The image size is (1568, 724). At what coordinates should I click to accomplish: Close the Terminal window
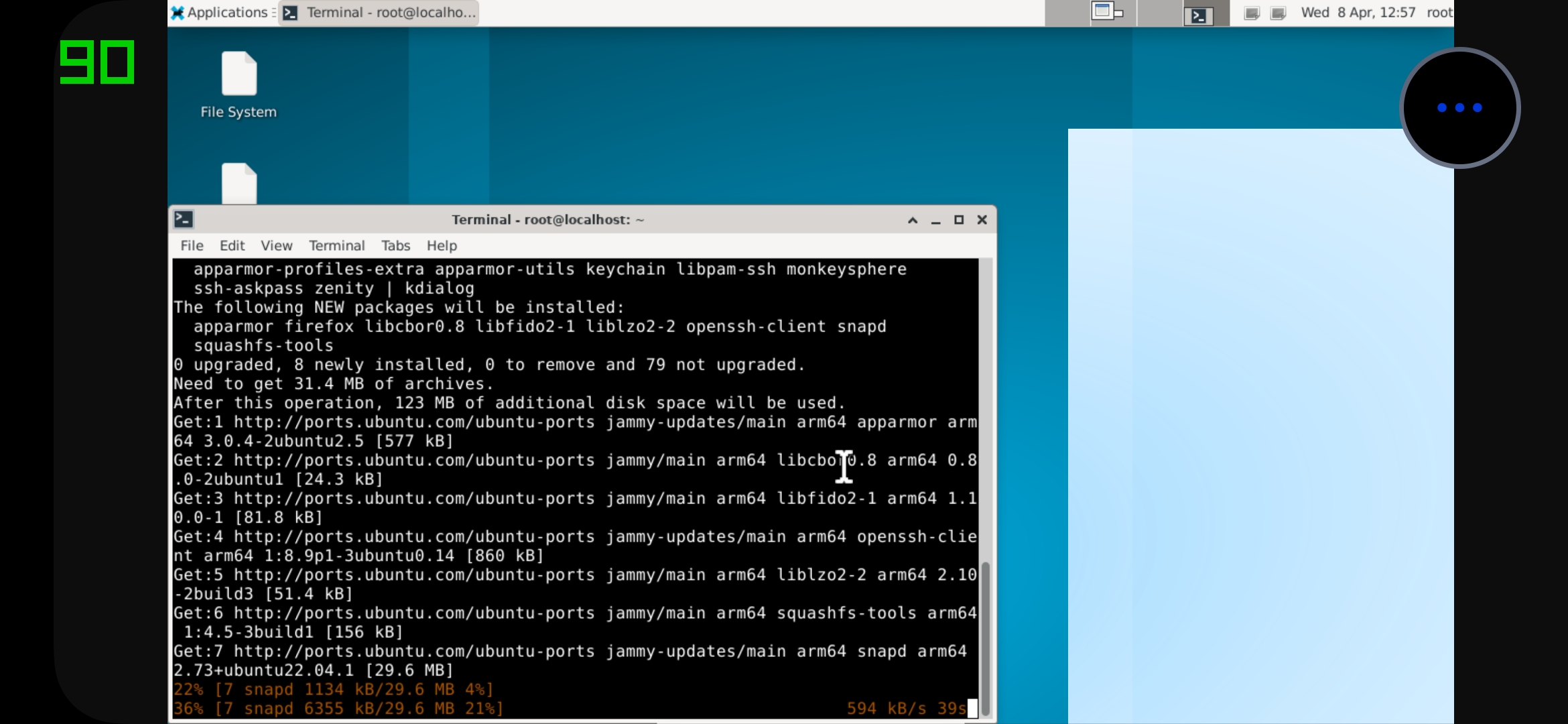click(x=982, y=220)
